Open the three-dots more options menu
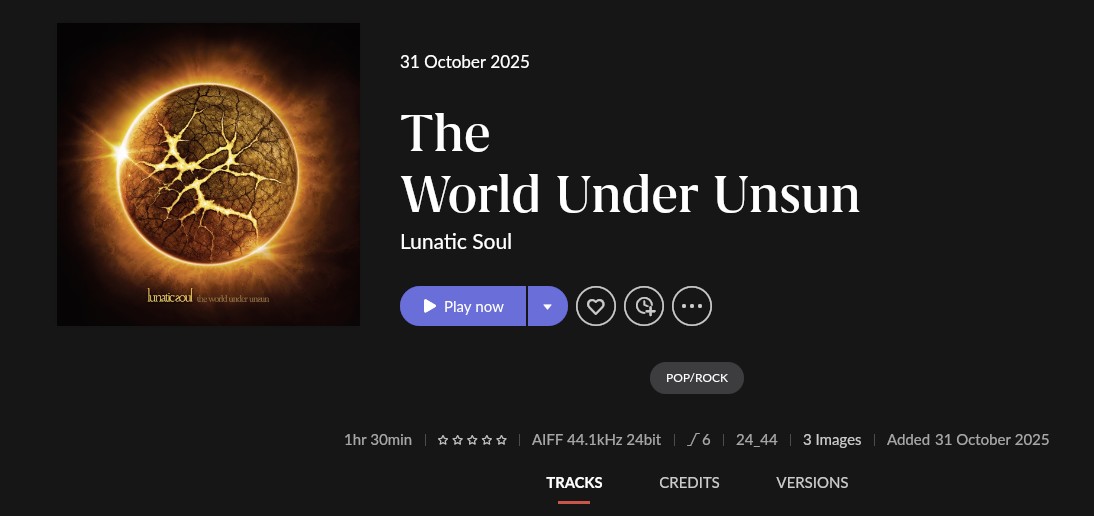The width and height of the screenshot is (1094, 516). (x=691, y=306)
